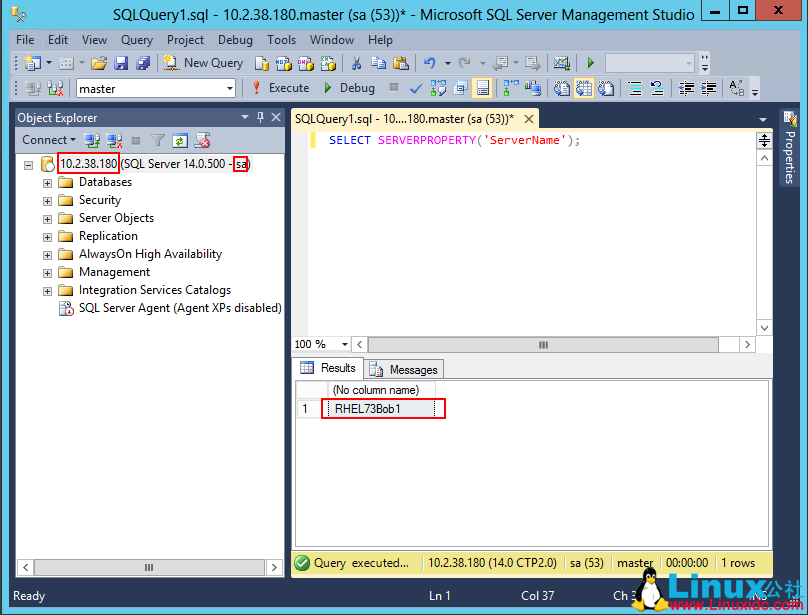
Task: Click the Execute button
Action: 286,88
